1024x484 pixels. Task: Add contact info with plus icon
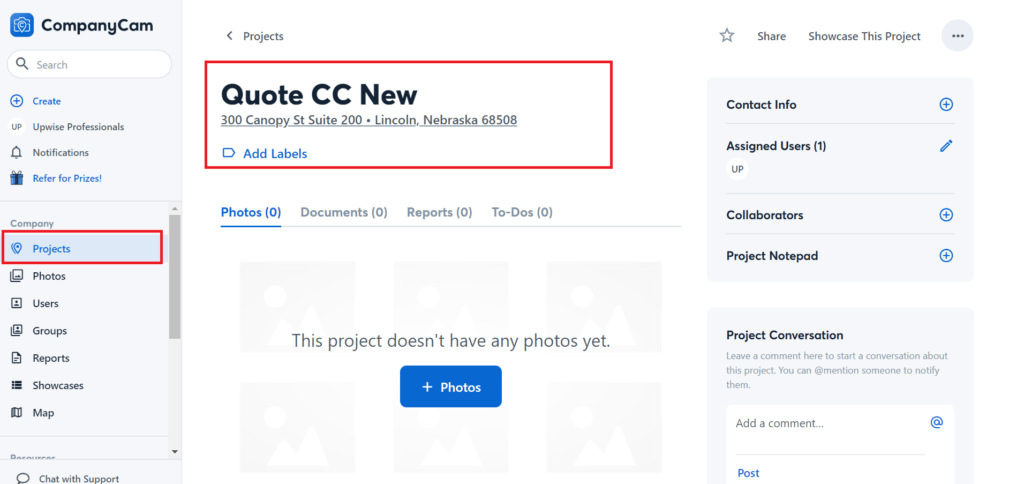(946, 105)
